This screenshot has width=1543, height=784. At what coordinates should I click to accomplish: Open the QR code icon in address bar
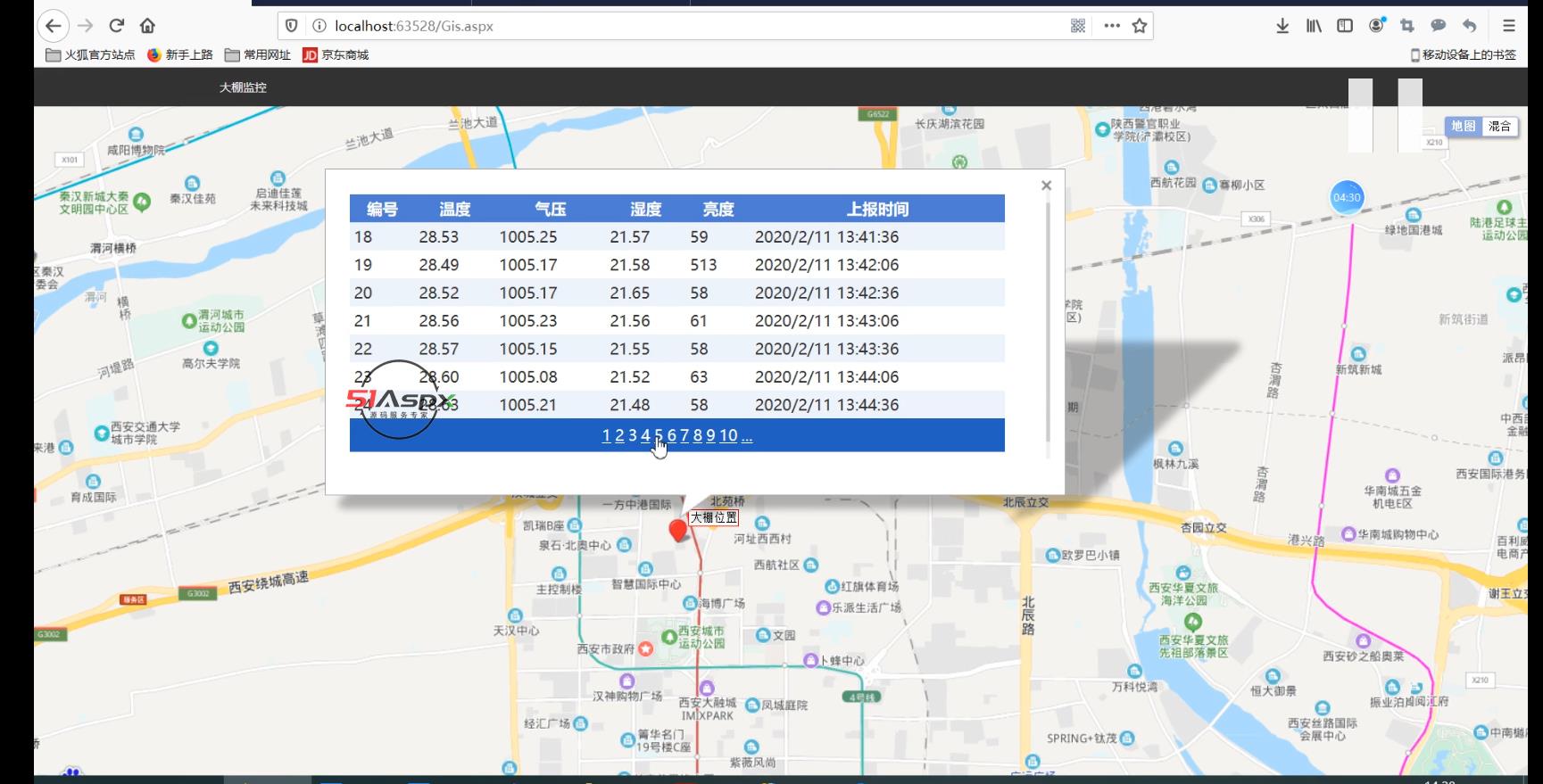click(x=1078, y=26)
